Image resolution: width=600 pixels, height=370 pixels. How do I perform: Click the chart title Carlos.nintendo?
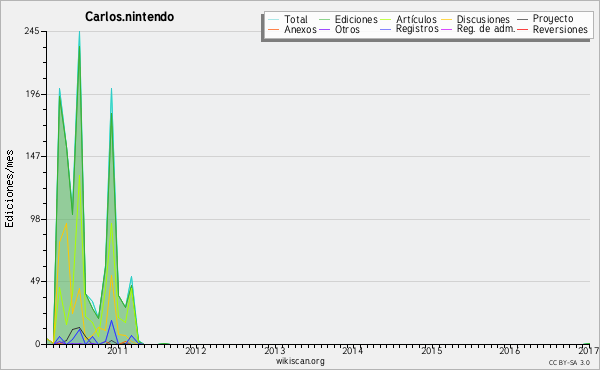(x=129, y=17)
